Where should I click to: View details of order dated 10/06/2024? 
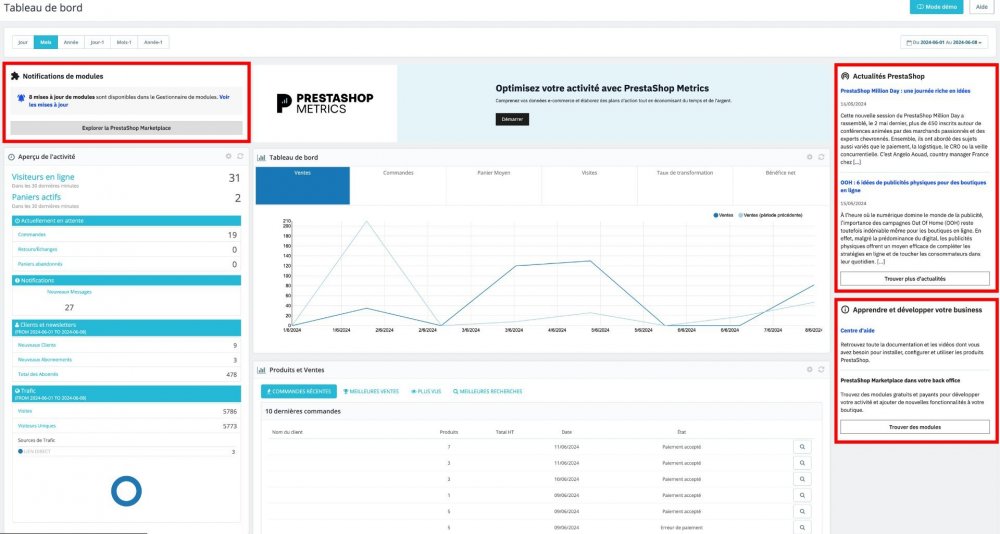pos(802,478)
